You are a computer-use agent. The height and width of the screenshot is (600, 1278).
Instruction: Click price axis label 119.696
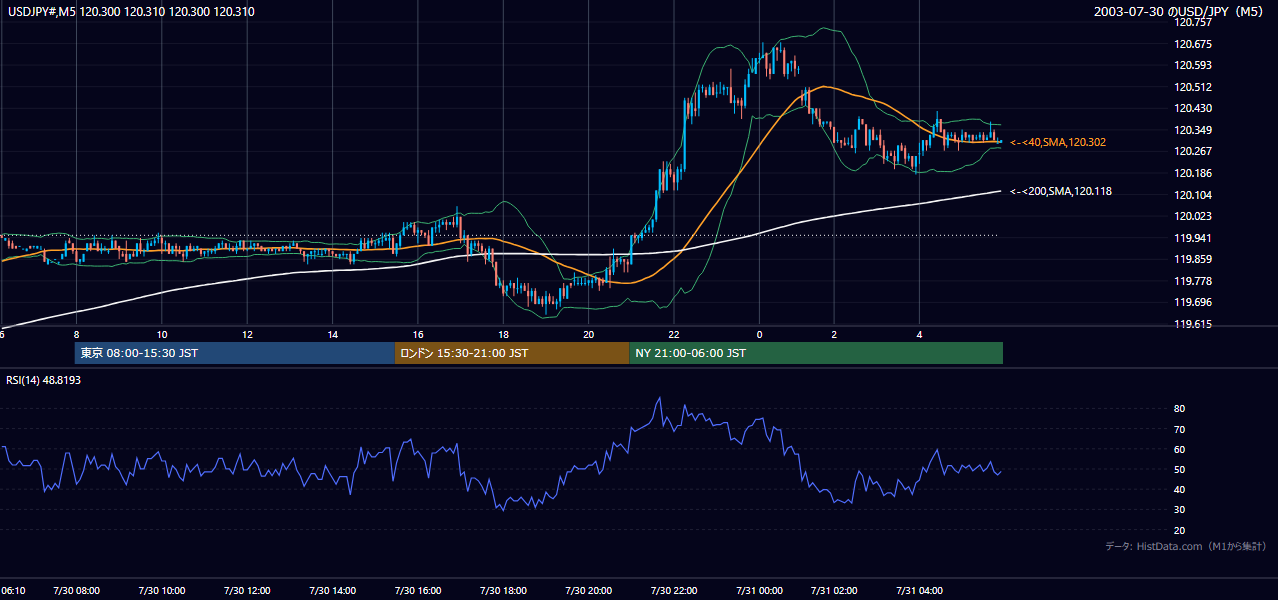pyautogui.click(x=1195, y=302)
